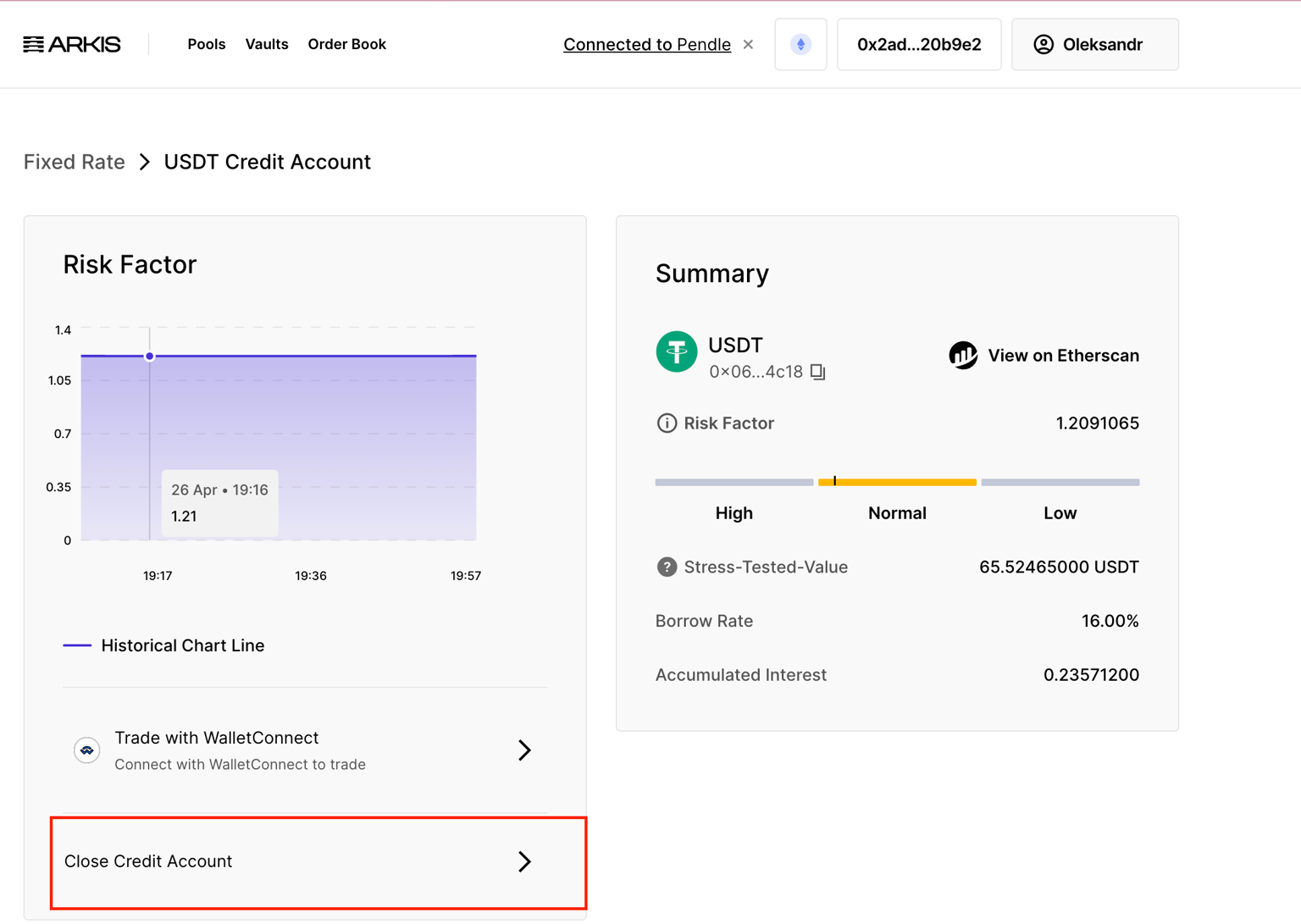
Task: Click the Arkis logo
Action: point(72,45)
